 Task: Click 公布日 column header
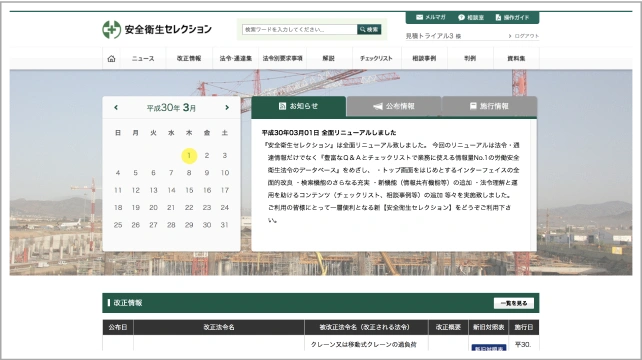[118, 327]
